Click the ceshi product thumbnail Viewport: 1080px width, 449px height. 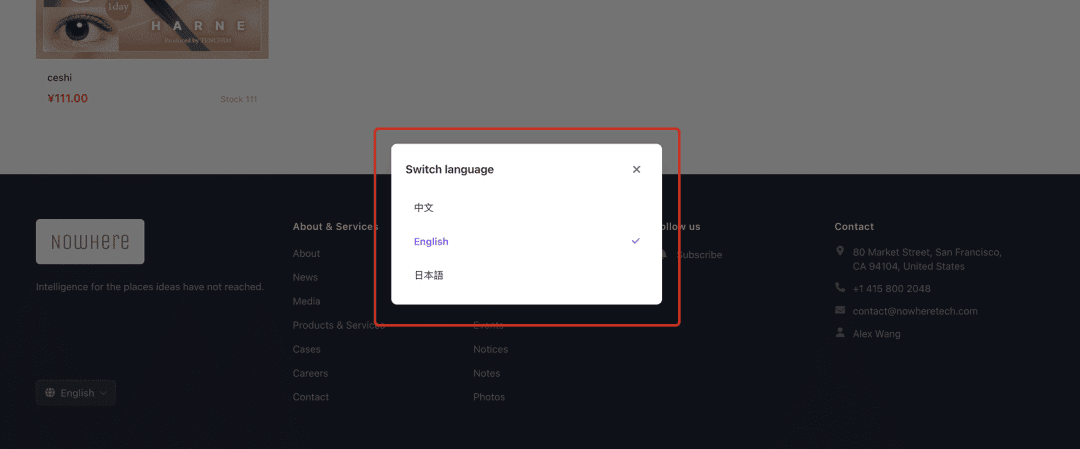click(x=152, y=29)
